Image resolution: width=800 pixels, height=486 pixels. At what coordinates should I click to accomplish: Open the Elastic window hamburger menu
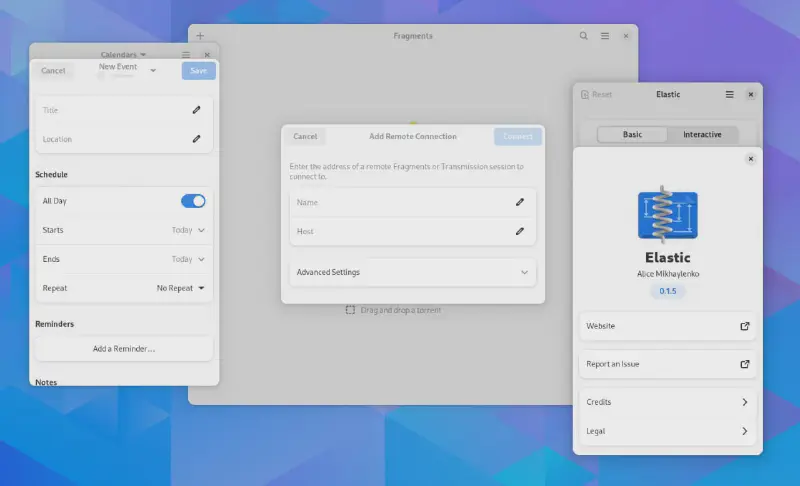(729, 94)
